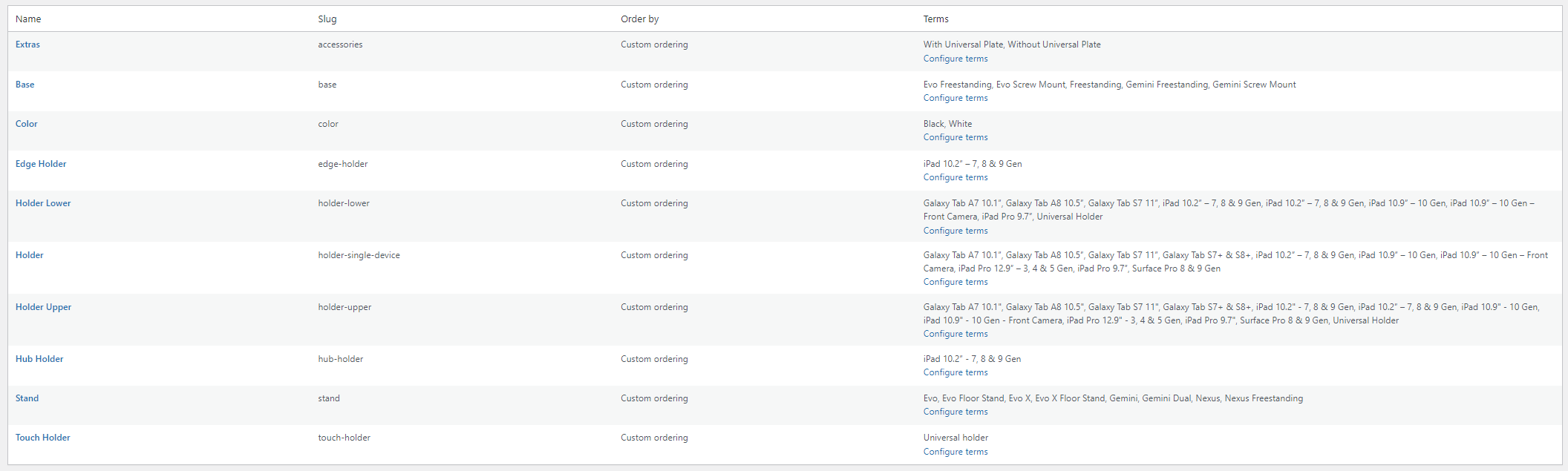Configure terms for Touch Holder
The width and height of the screenshot is (1568, 471).
pos(955,452)
